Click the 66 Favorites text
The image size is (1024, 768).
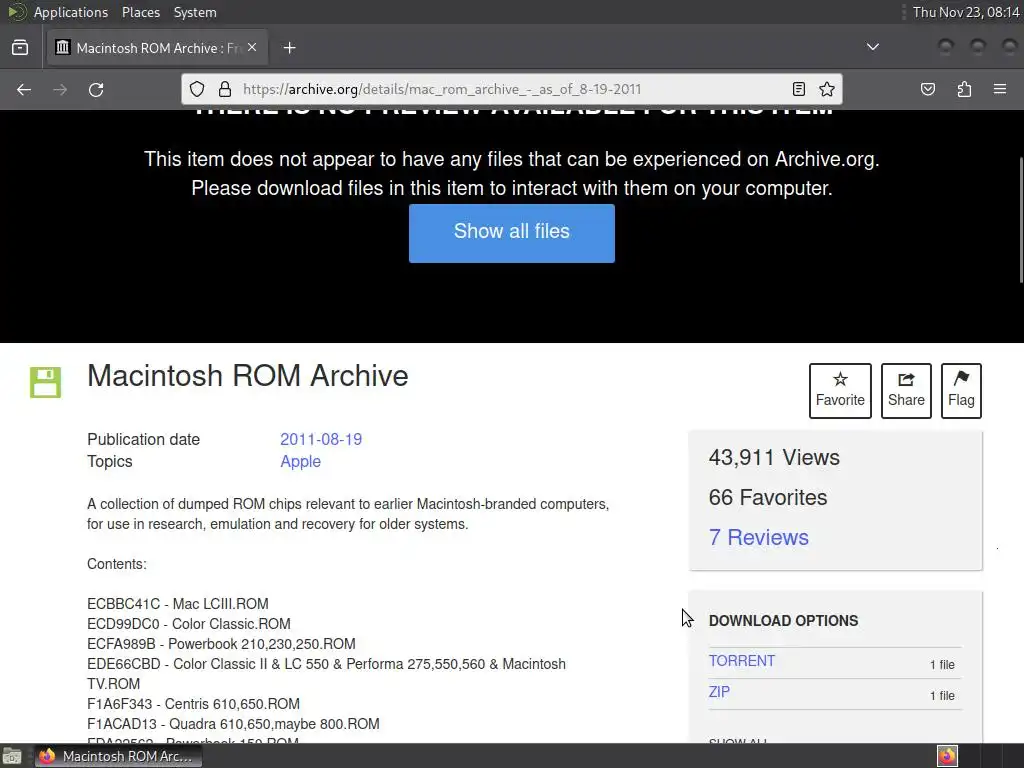tap(767, 498)
